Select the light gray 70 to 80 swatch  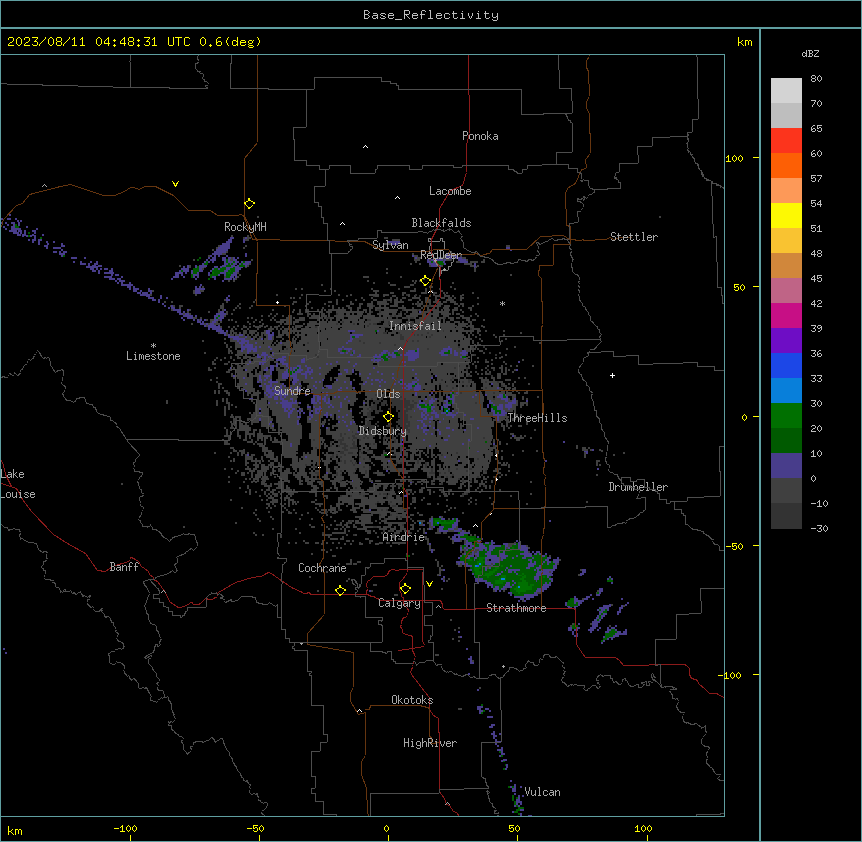[x=786, y=91]
